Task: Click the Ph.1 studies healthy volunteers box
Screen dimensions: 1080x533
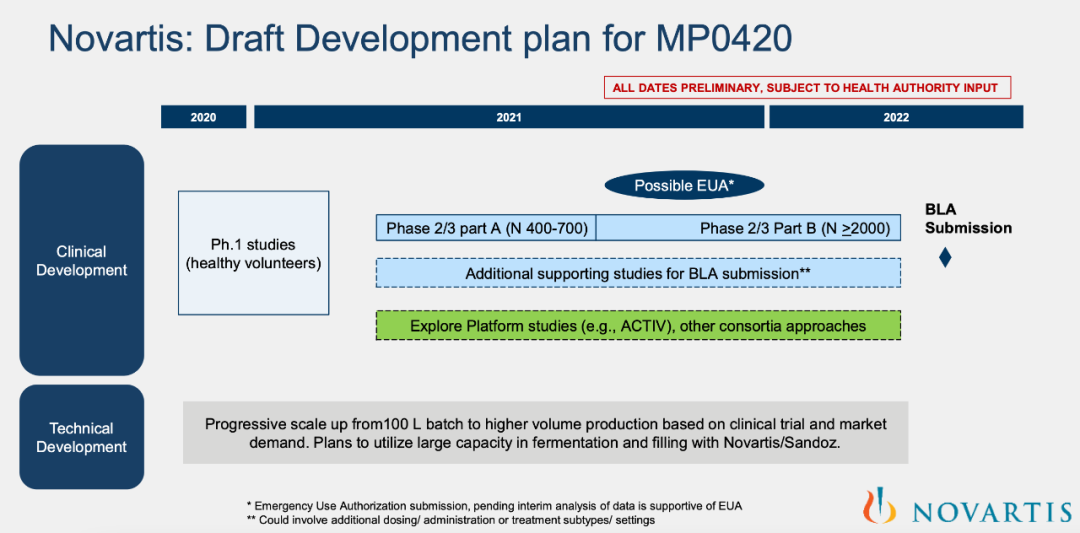Action: tap(253, 253)
